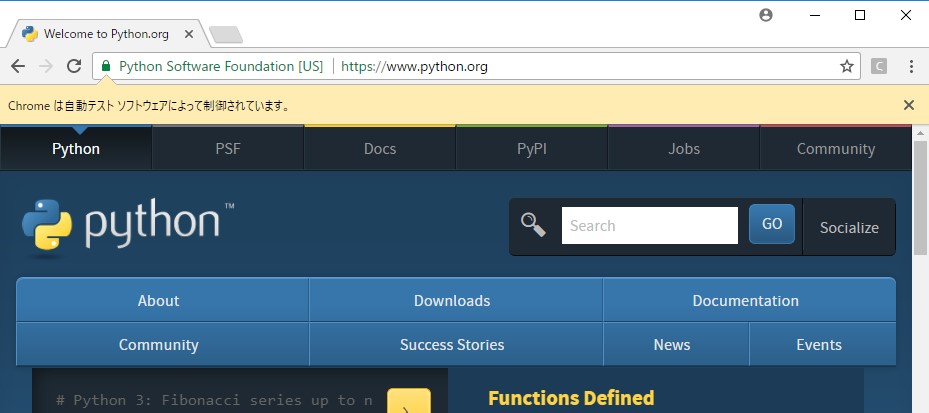Submit the search with the GO button
The height and width of the screenshot is (413, 929).
click(772, 224)
